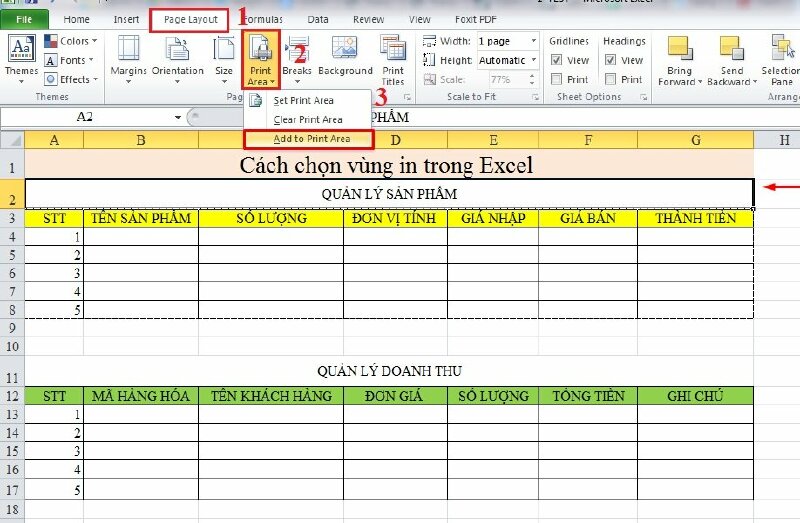Click the Set Print Area page icon
The height and width of the screenshot is (523, 800).
pos(256,101)
